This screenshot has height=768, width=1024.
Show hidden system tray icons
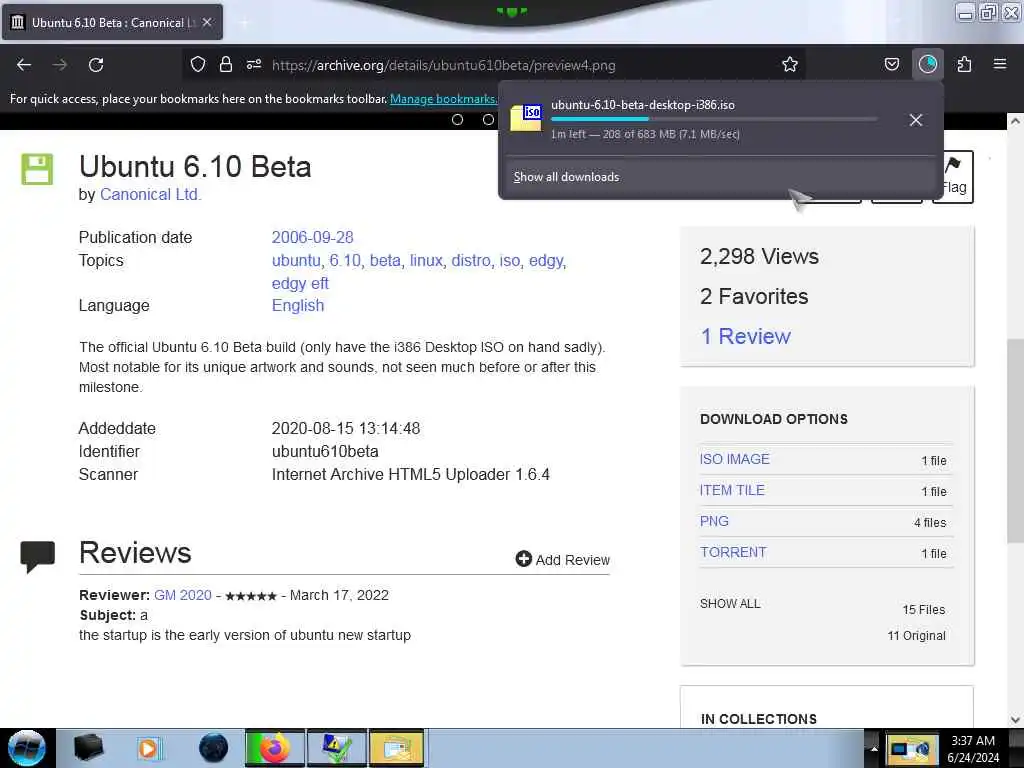point(874,749)
